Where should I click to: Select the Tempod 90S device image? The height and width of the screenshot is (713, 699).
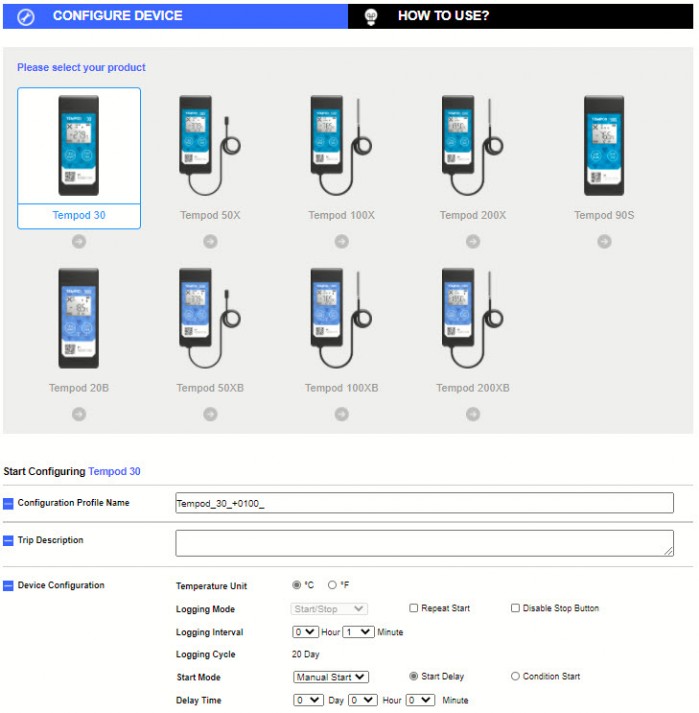[604, 146]
